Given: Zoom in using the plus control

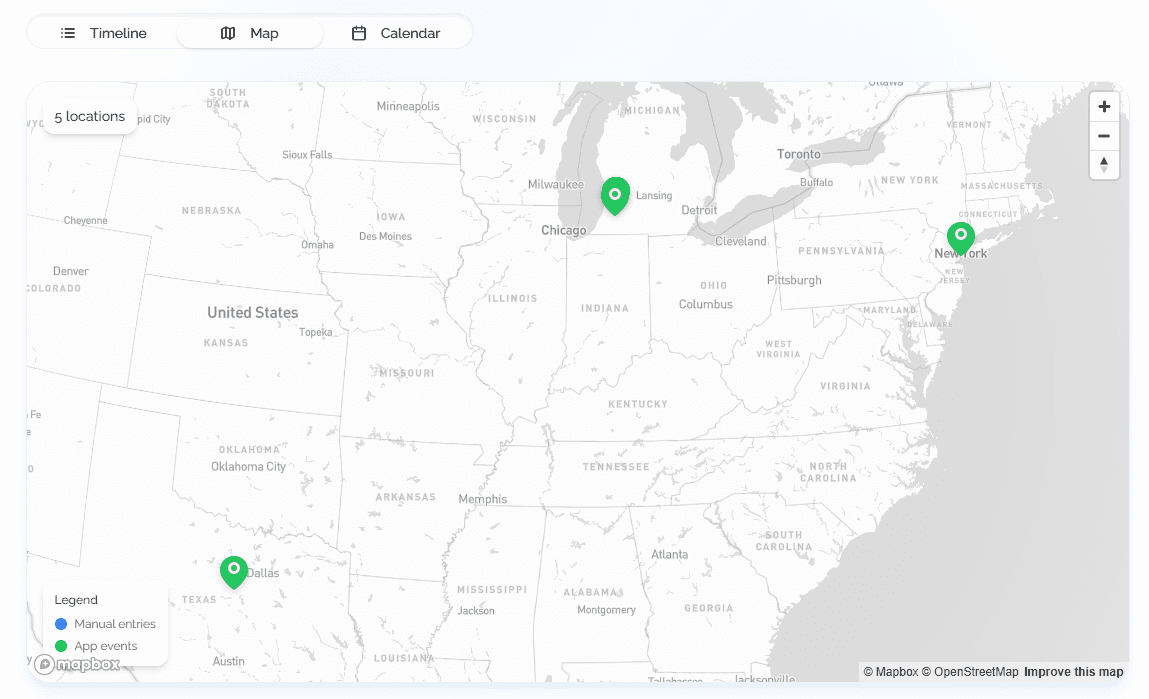Looking at the screenshot, I should click(1104, 106).
